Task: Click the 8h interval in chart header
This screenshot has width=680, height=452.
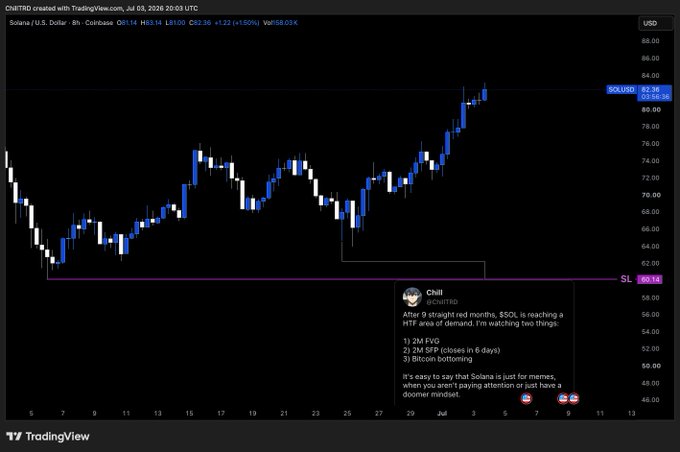Action: (76, 23)
